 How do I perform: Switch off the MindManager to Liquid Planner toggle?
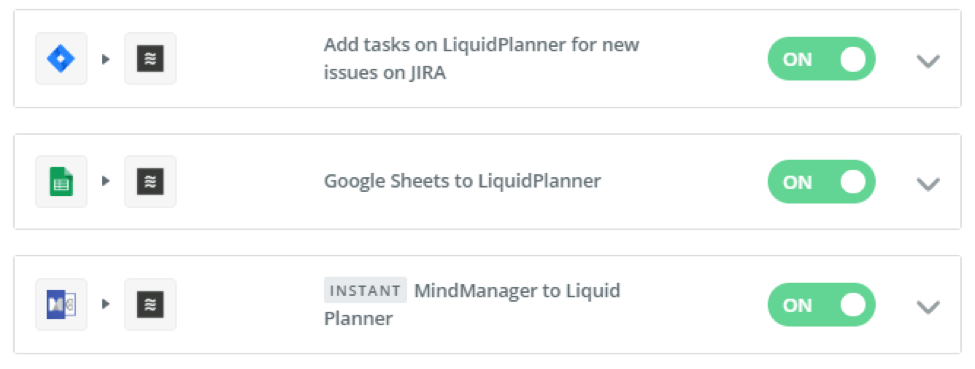click(821, 305)
